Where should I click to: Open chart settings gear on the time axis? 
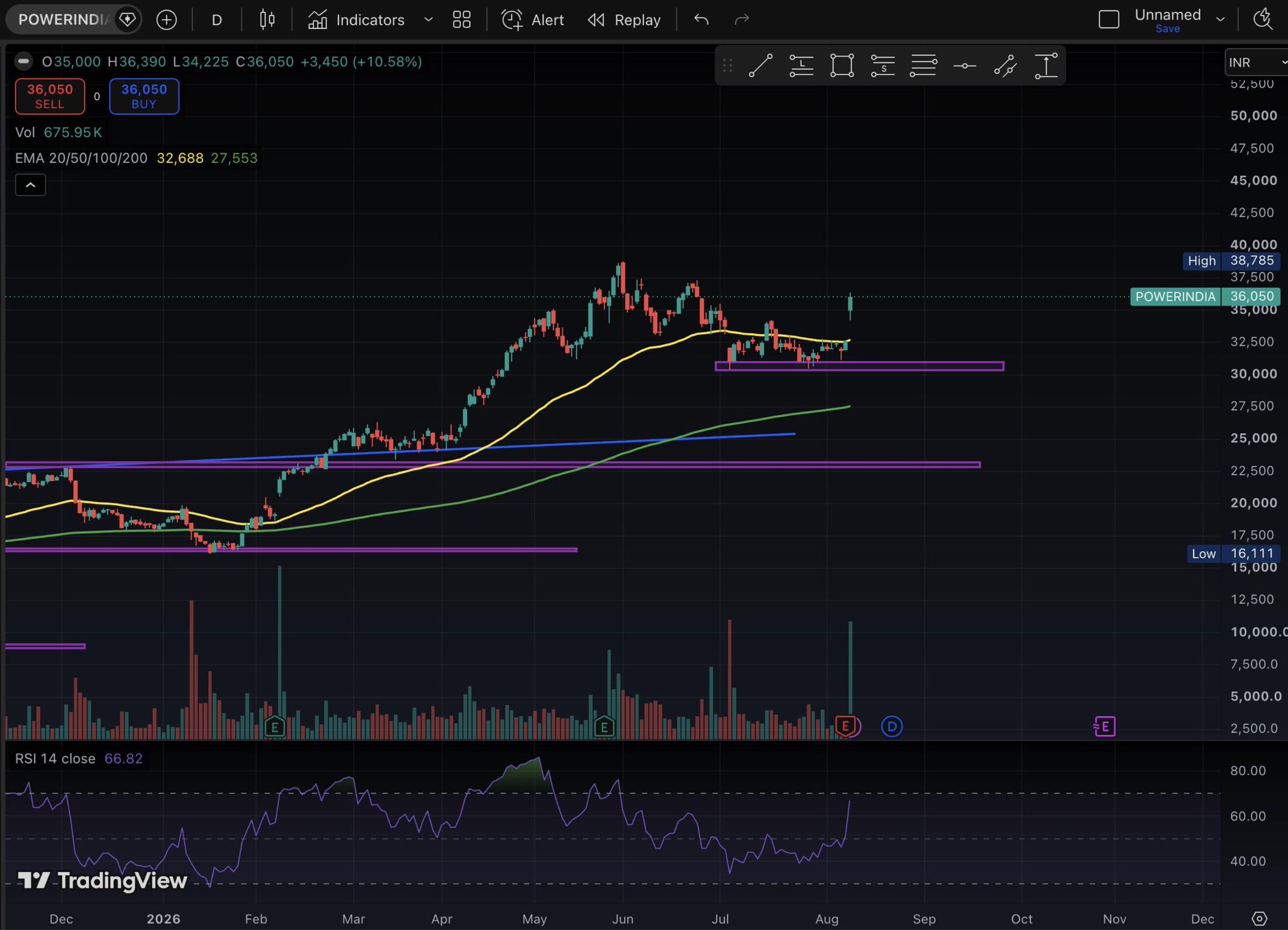pyautogui.click(x=1259, y=918)
